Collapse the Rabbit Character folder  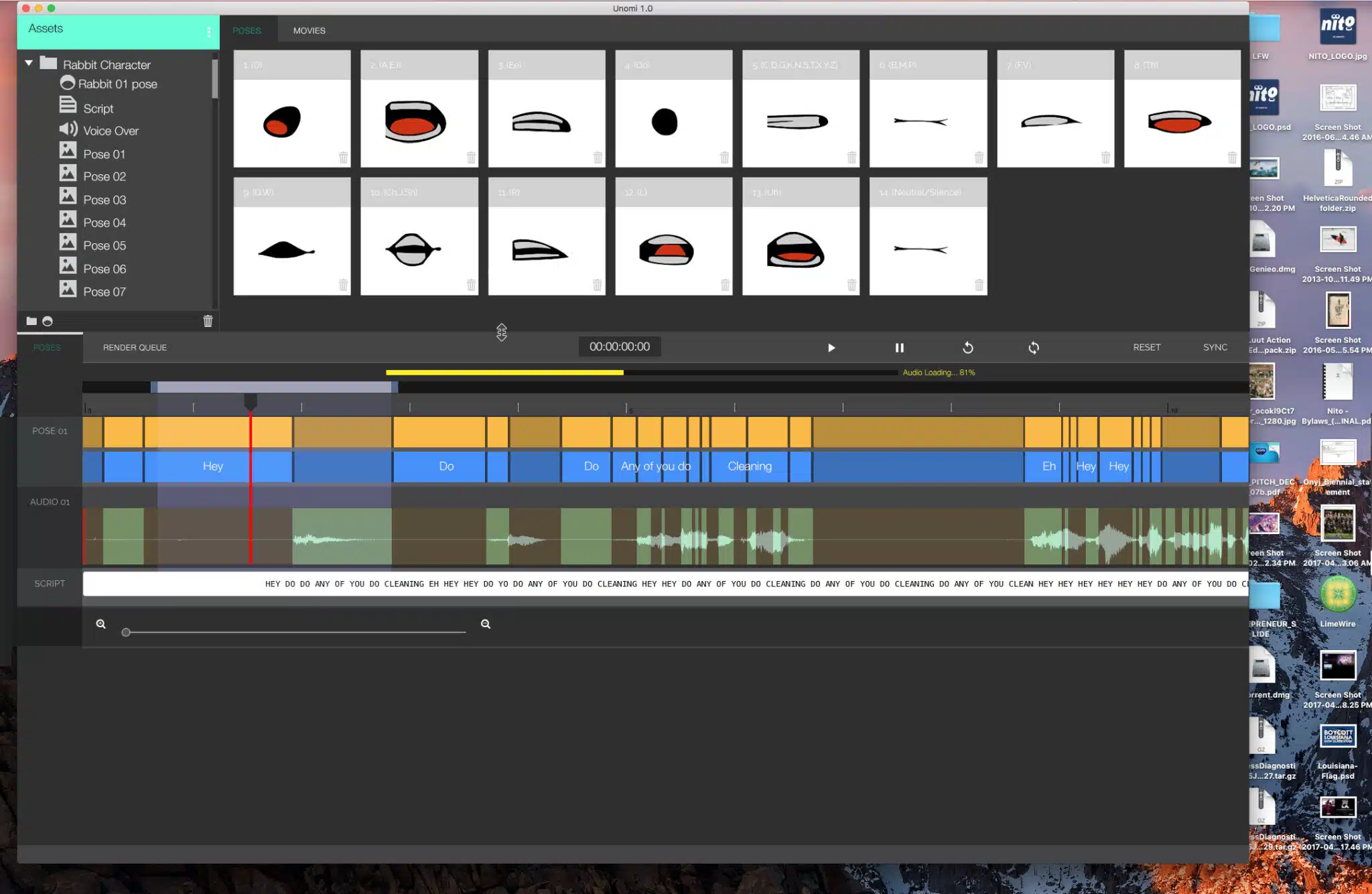click(29, 64)
